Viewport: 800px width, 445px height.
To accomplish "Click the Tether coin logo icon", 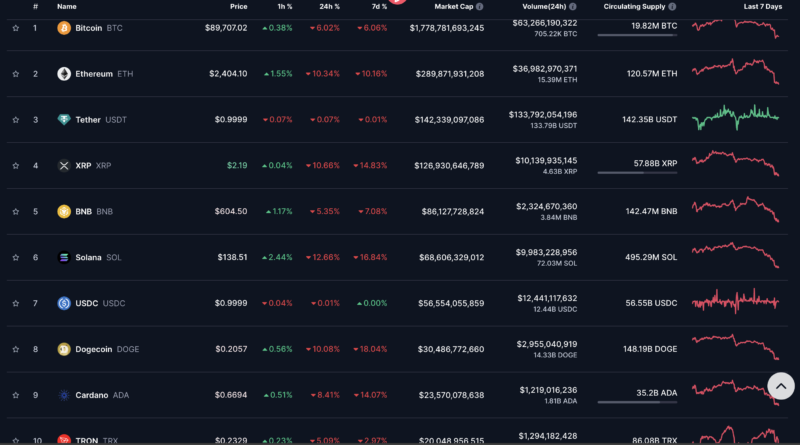I will pyautogui.click(x=64, y=120).
